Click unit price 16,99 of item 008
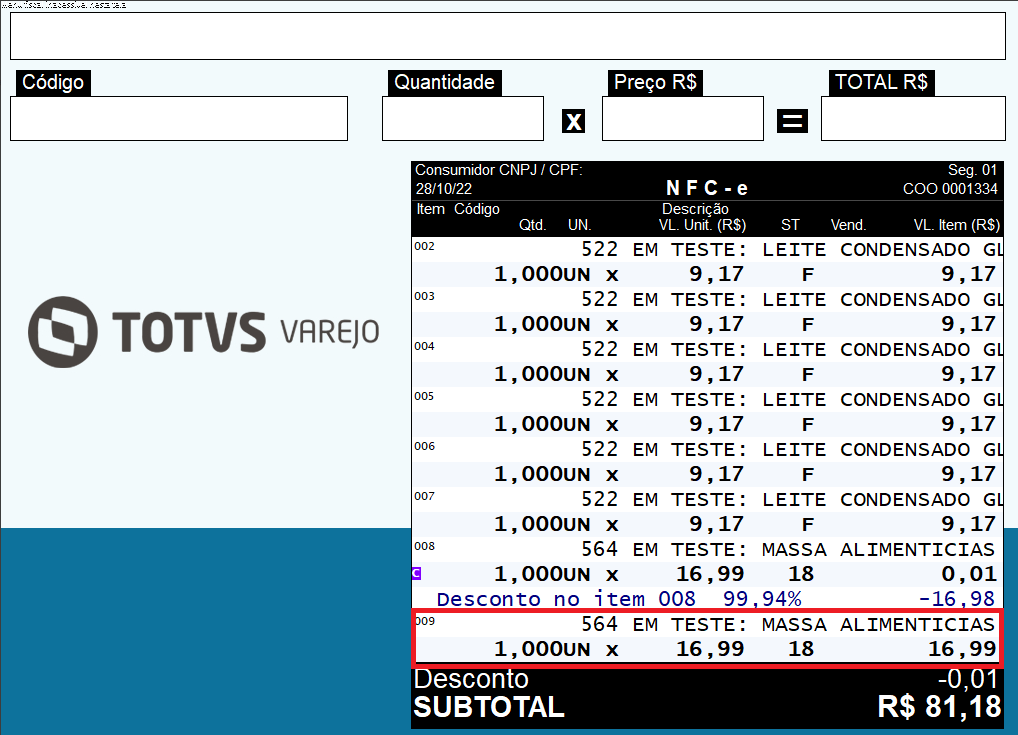This screenshot has width=1018, height=735. pyautogui.click(x=710, y=574)
